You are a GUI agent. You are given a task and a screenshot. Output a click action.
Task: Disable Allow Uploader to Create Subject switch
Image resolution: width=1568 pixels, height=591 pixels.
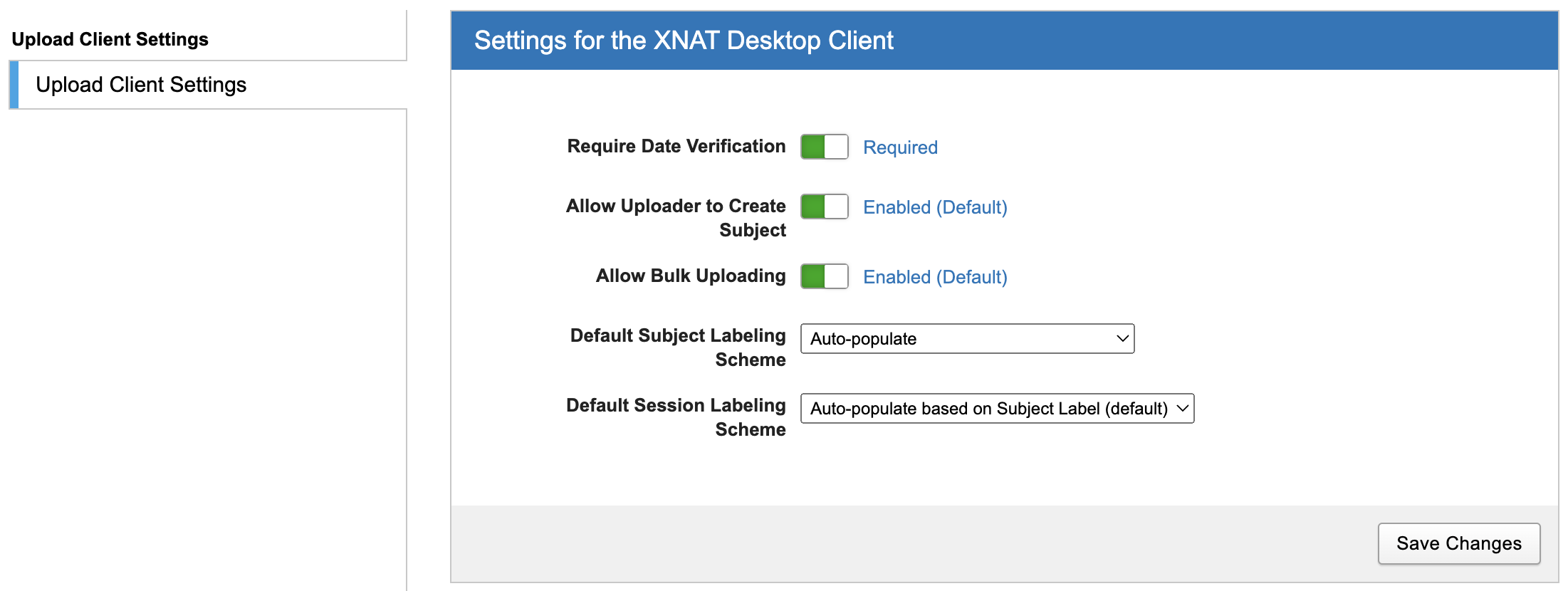tap(824, 206)
